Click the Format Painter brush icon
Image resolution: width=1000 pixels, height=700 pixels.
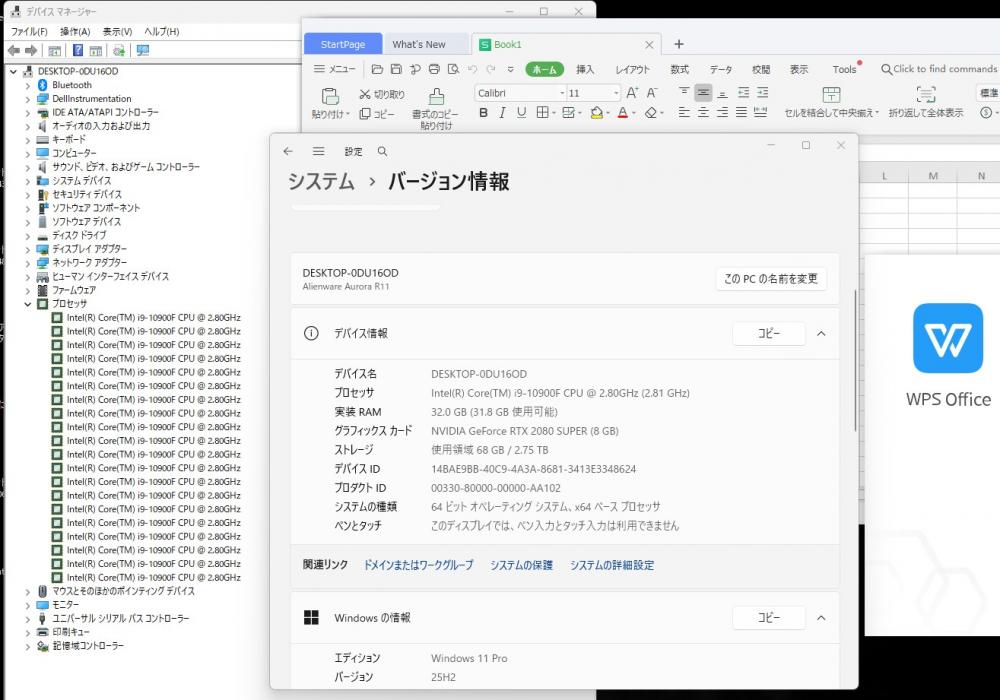pyautogui.click(x=436, y=96)
